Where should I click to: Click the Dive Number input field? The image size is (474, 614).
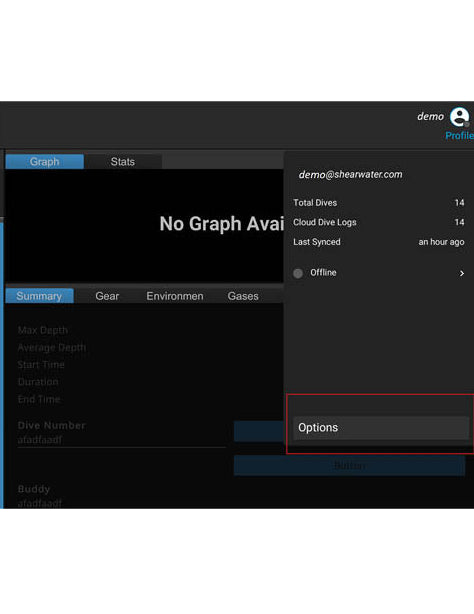click(121, 440)
